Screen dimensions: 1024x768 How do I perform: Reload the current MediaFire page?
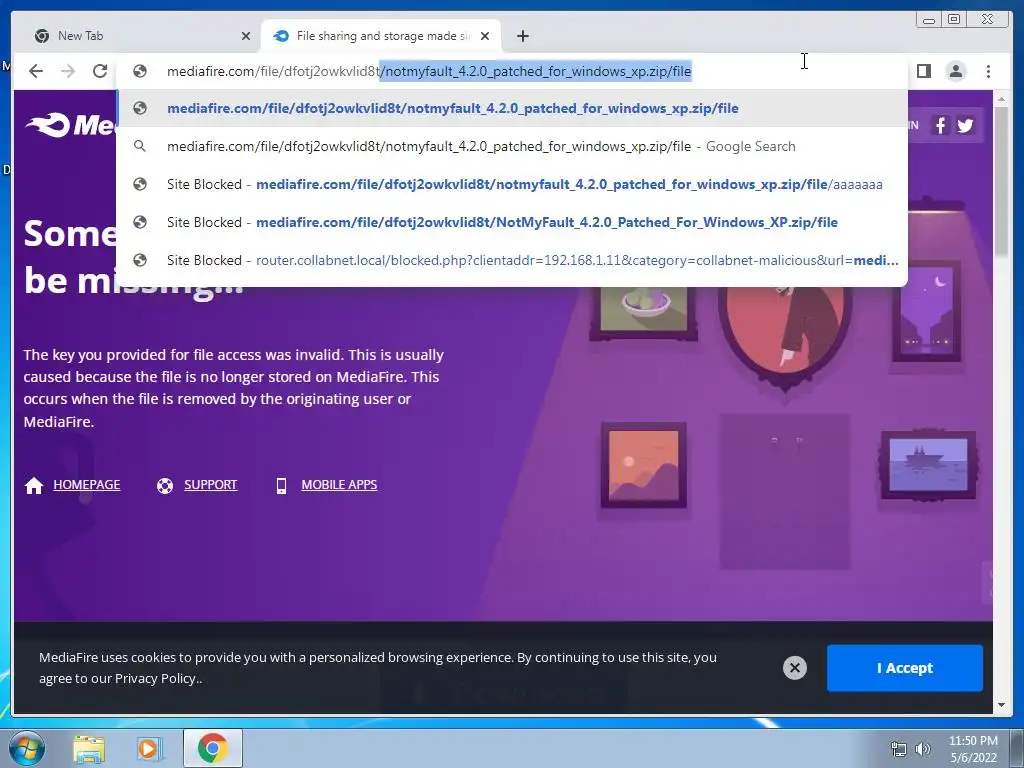100,71
